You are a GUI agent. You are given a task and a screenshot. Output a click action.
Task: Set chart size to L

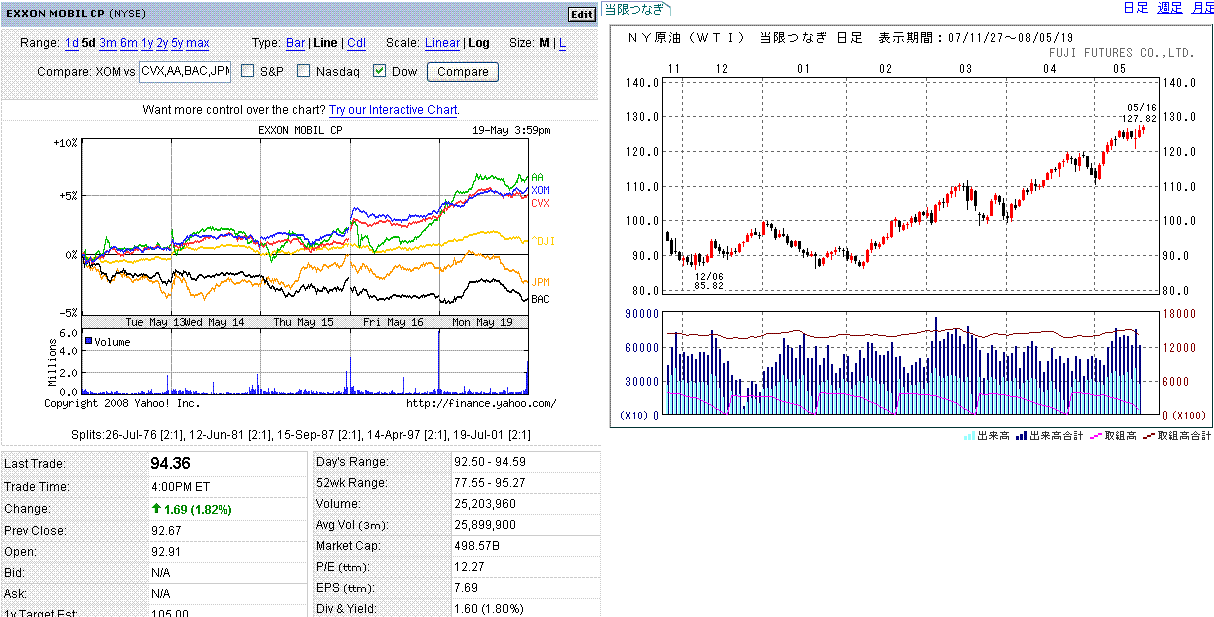[x=562, y=43]
